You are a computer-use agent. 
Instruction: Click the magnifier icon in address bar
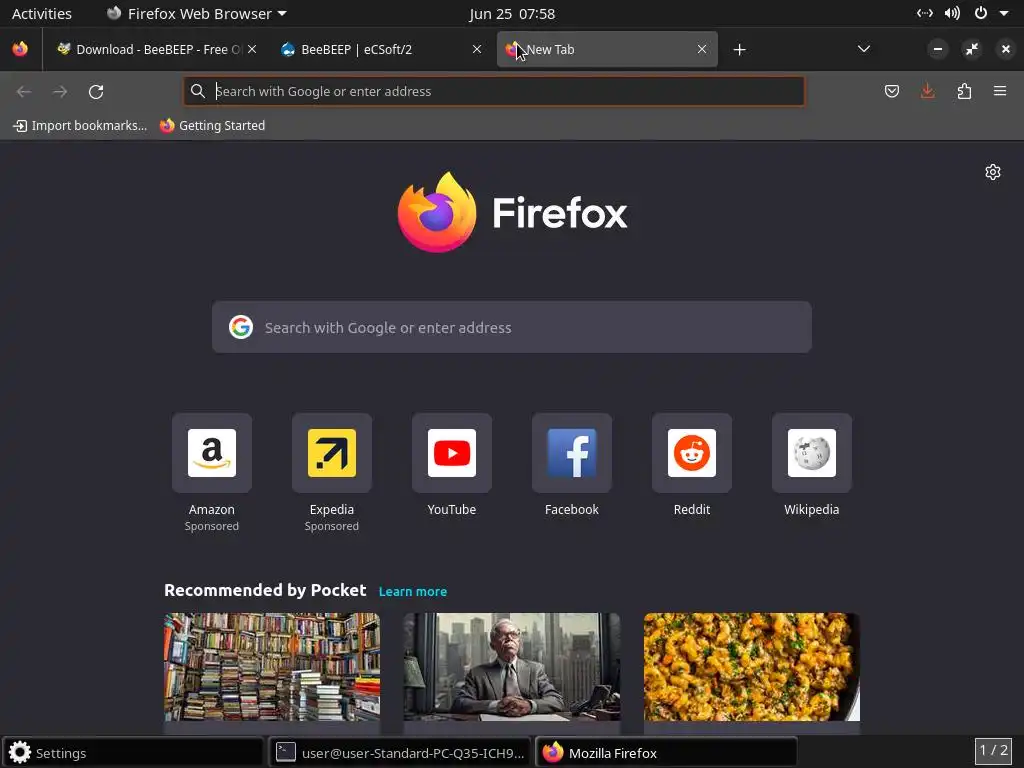tap(198, 91)
